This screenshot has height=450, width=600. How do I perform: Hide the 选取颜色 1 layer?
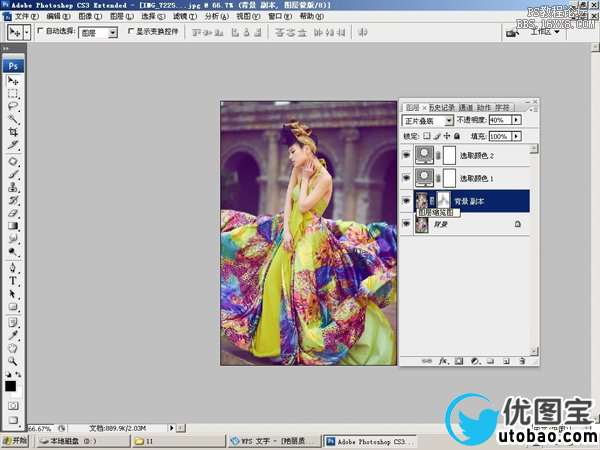coord(406,178)
